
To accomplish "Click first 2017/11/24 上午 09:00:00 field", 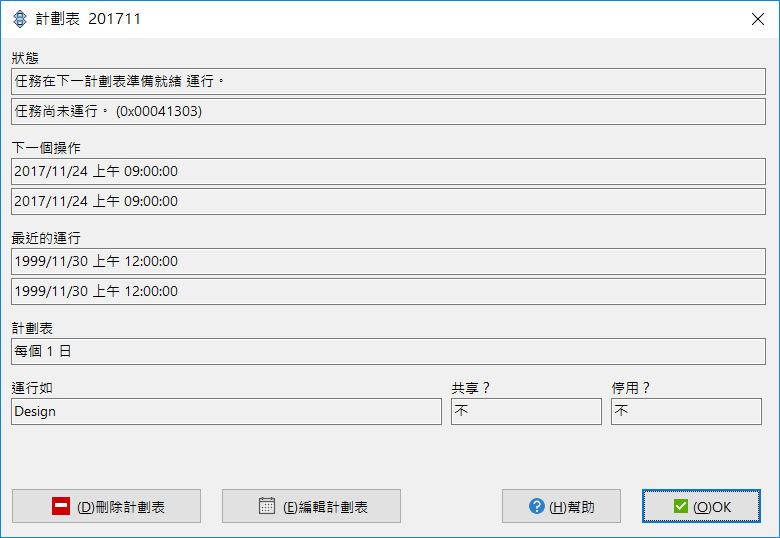I will click(x=388, y=172).
